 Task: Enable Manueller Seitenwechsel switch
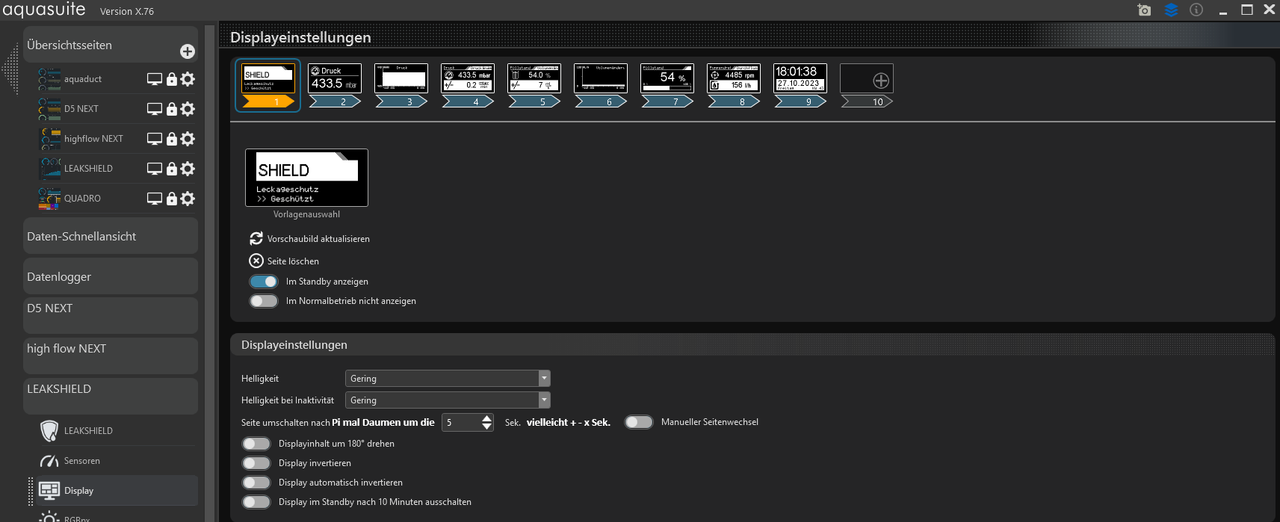tap(639, 422)
